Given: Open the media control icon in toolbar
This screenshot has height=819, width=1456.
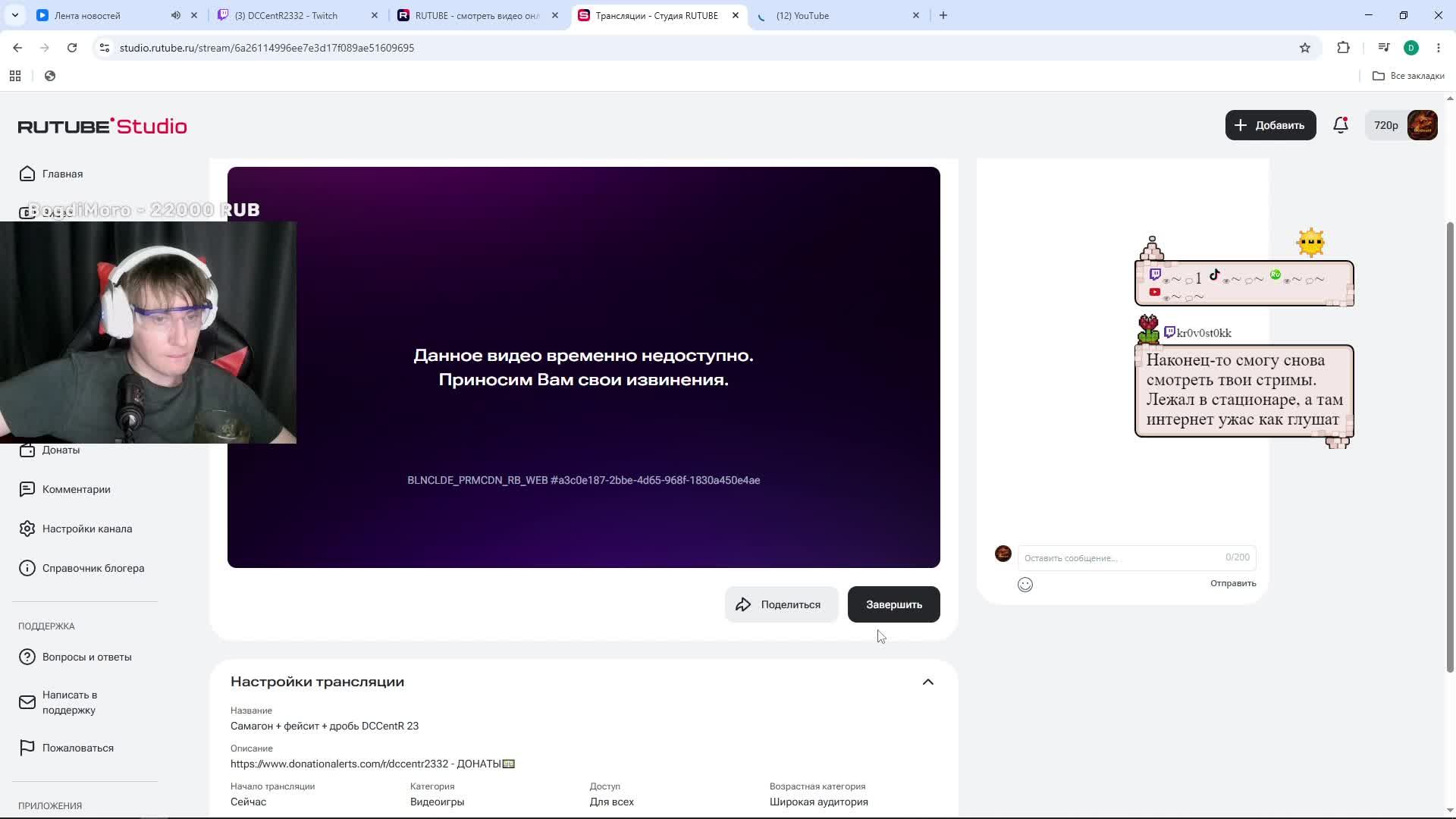Looking at the screenshot, I should pos(1384,48).
